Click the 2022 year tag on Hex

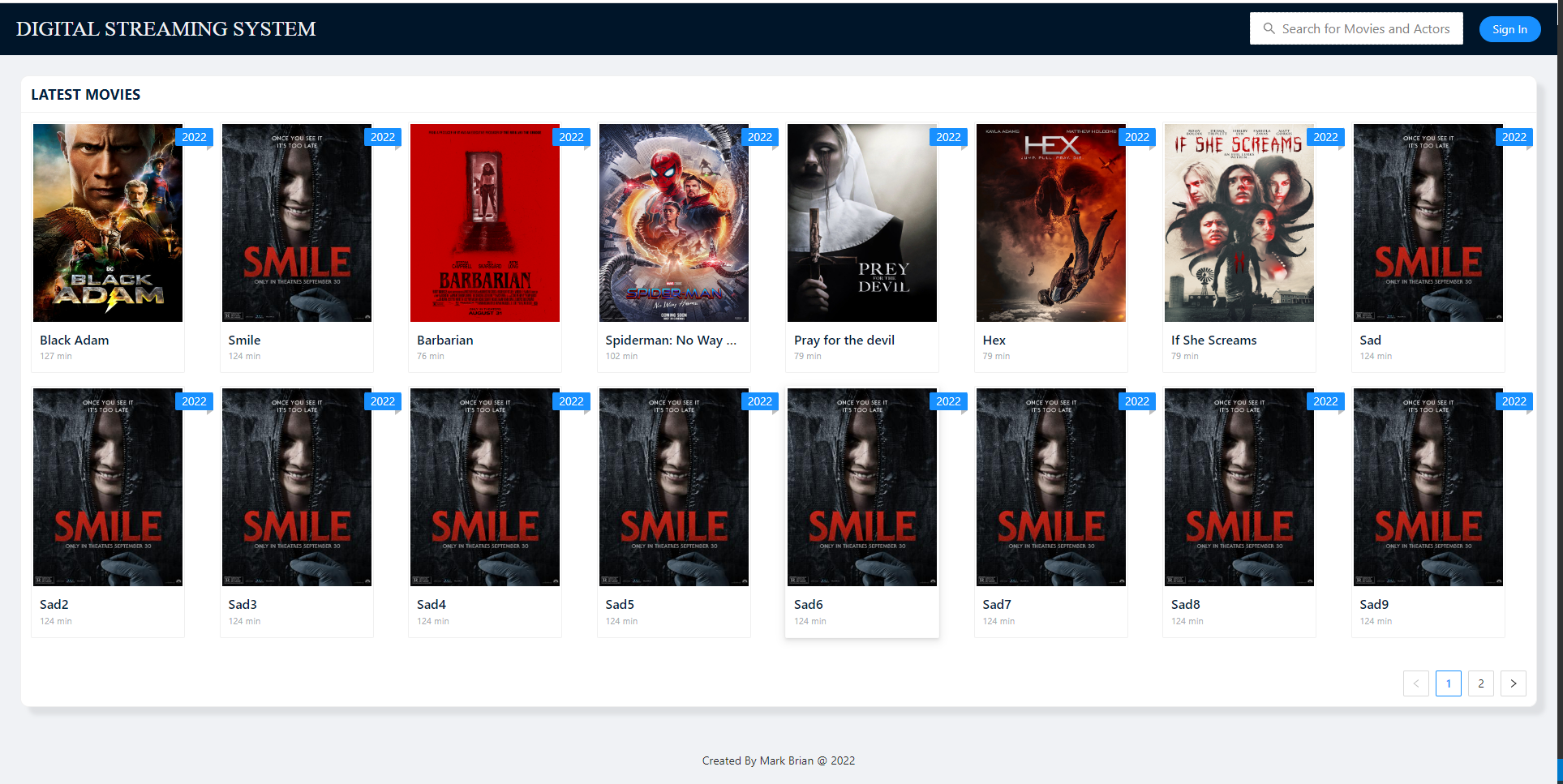click(1136, 137)
